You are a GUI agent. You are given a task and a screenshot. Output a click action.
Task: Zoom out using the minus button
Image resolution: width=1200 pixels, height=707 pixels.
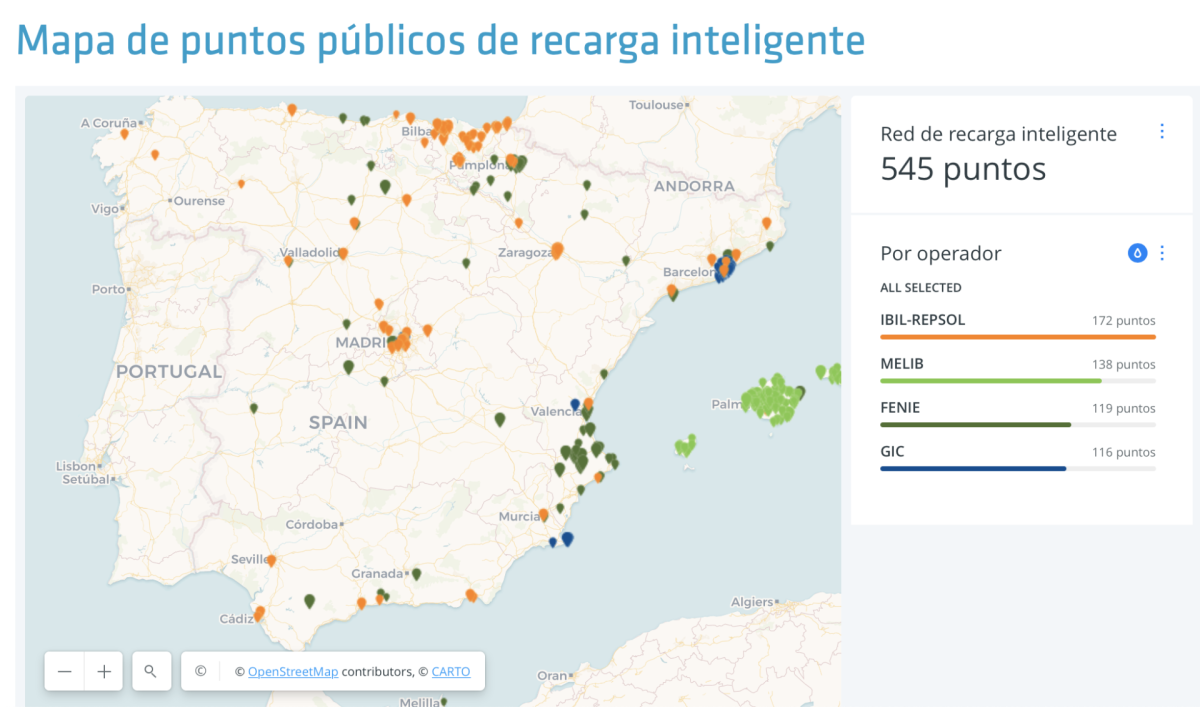point(64,671)
